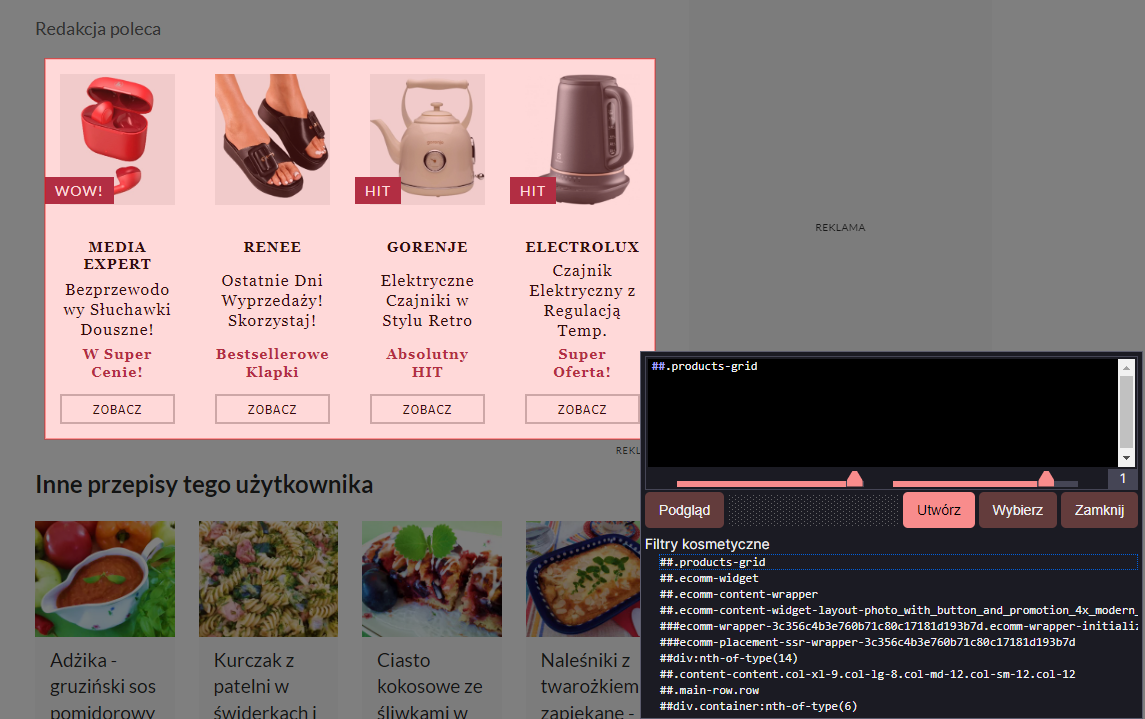Click the Utwórz create button
The image size is (1145, 719).
pos(938,510)
